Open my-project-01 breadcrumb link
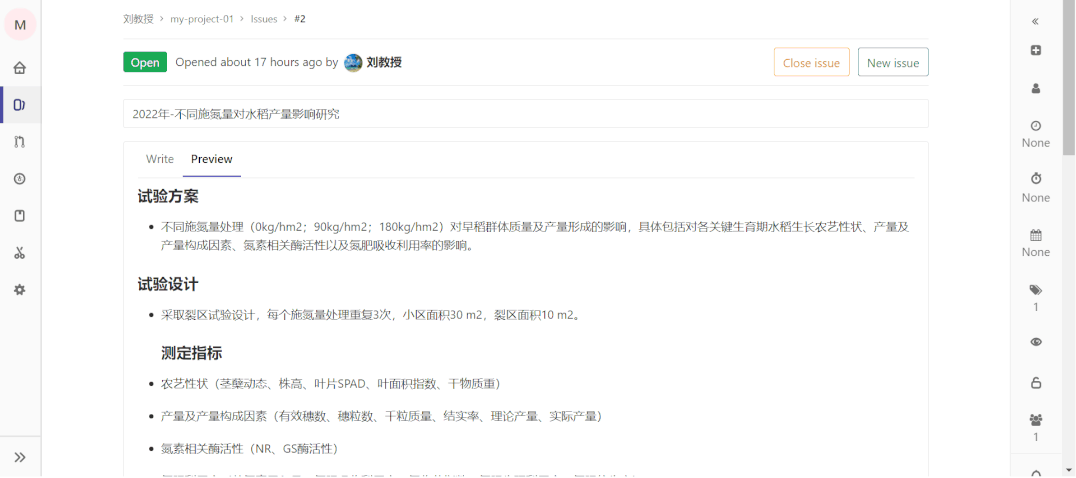This screenshot has height=478, width=1076. coord(202,19)
